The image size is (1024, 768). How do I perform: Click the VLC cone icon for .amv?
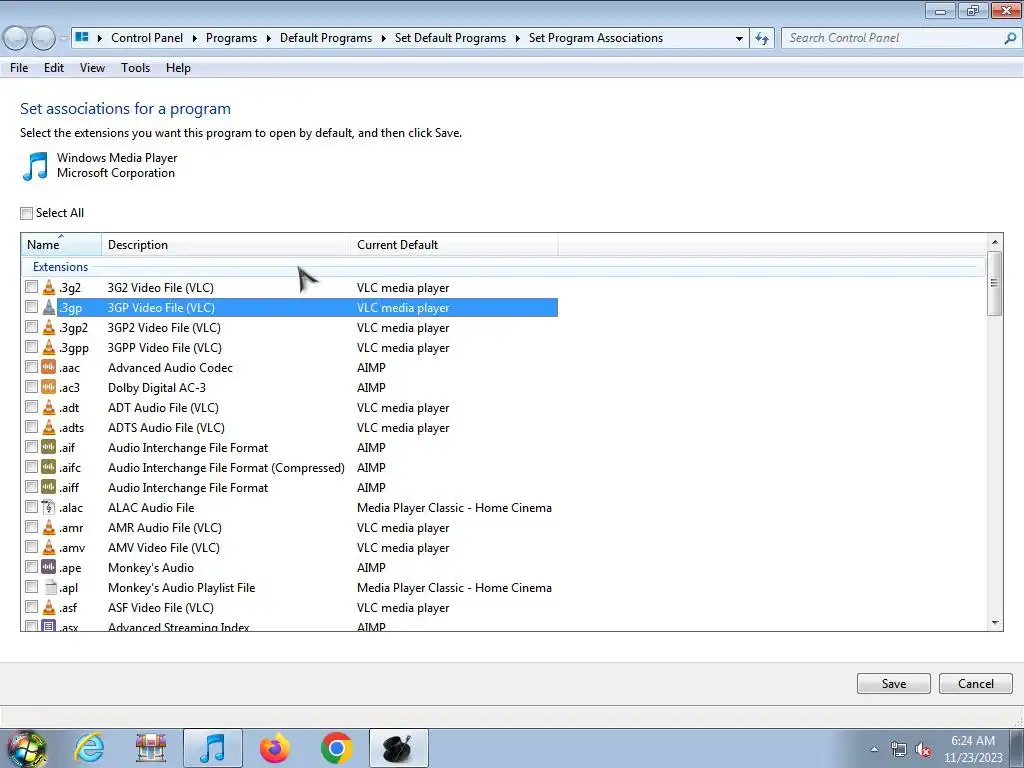pyautogui.click(x=49, y=547)
